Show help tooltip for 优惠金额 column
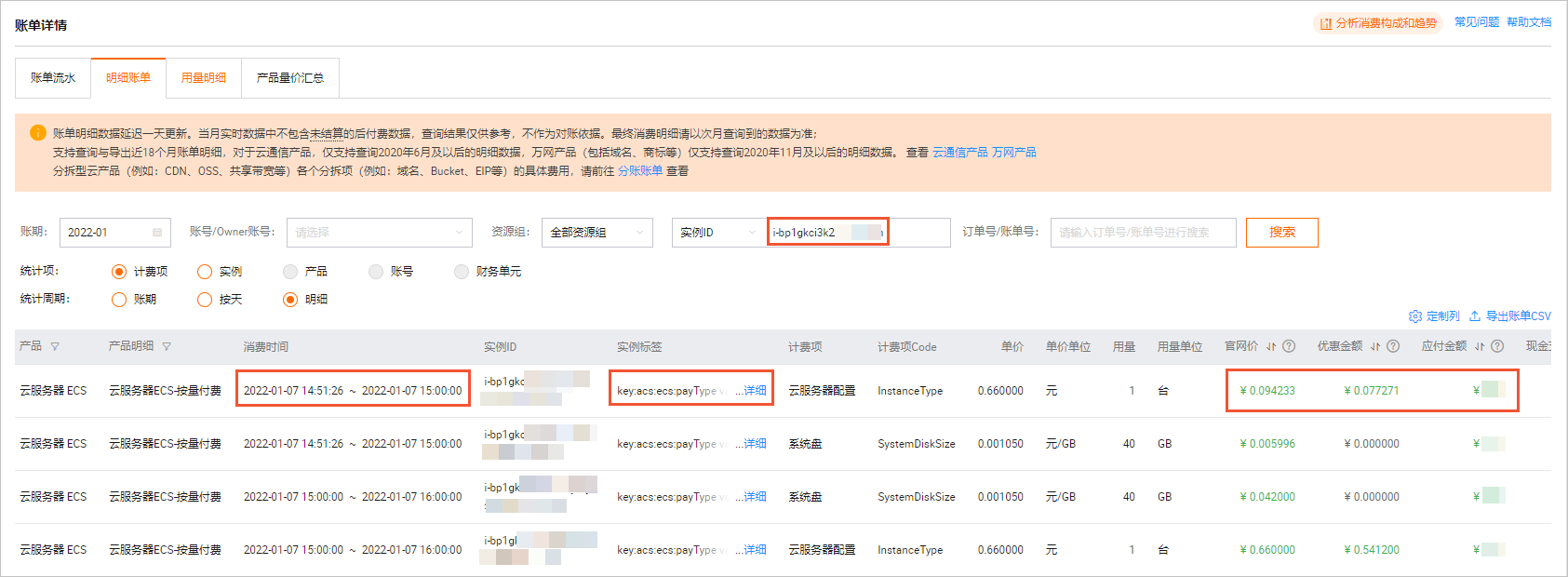This screenshot has width=1568, height=577. pos(1393,346)
